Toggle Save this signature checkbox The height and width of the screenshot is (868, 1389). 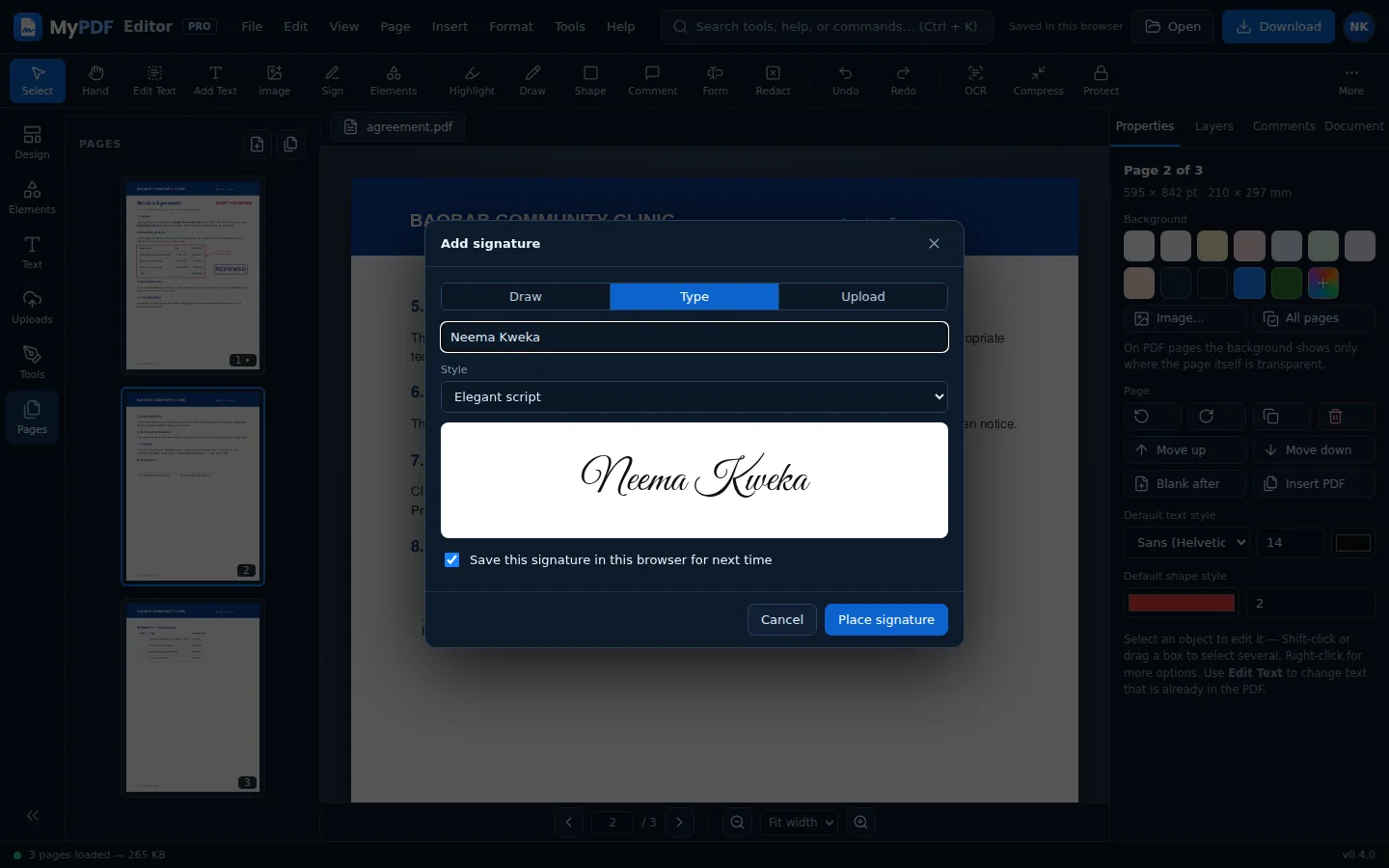pyautogui.click(x=451, y=560)
